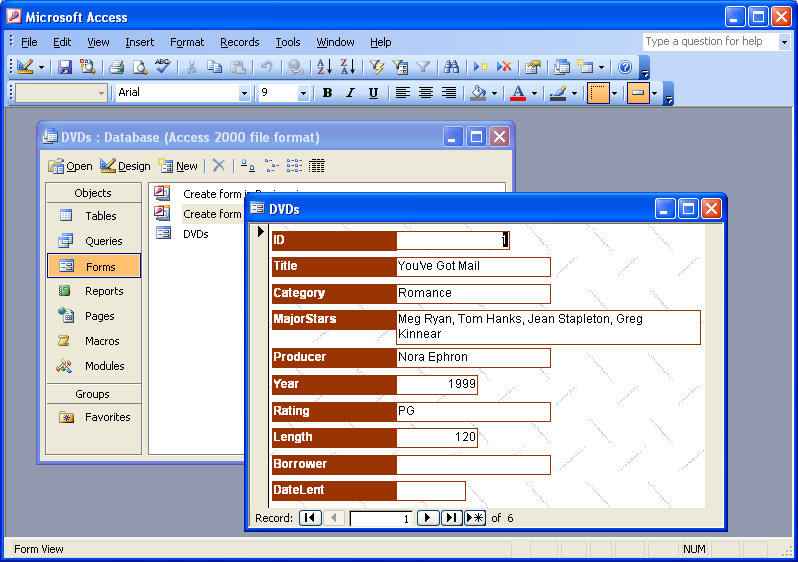Apply the Line/Border Color pen button

coord(558,93)
